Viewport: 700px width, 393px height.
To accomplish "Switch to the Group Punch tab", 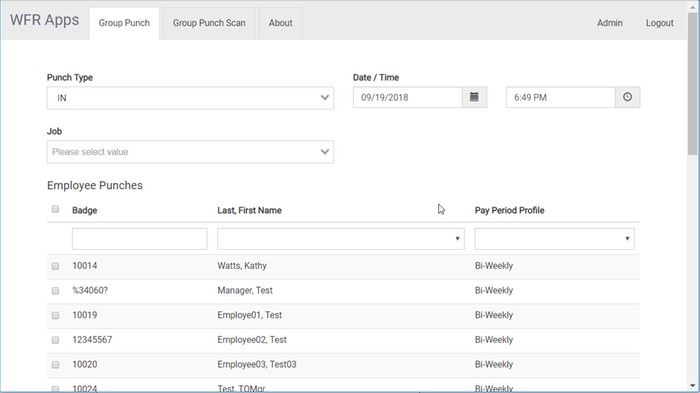I will click(124, 23).
